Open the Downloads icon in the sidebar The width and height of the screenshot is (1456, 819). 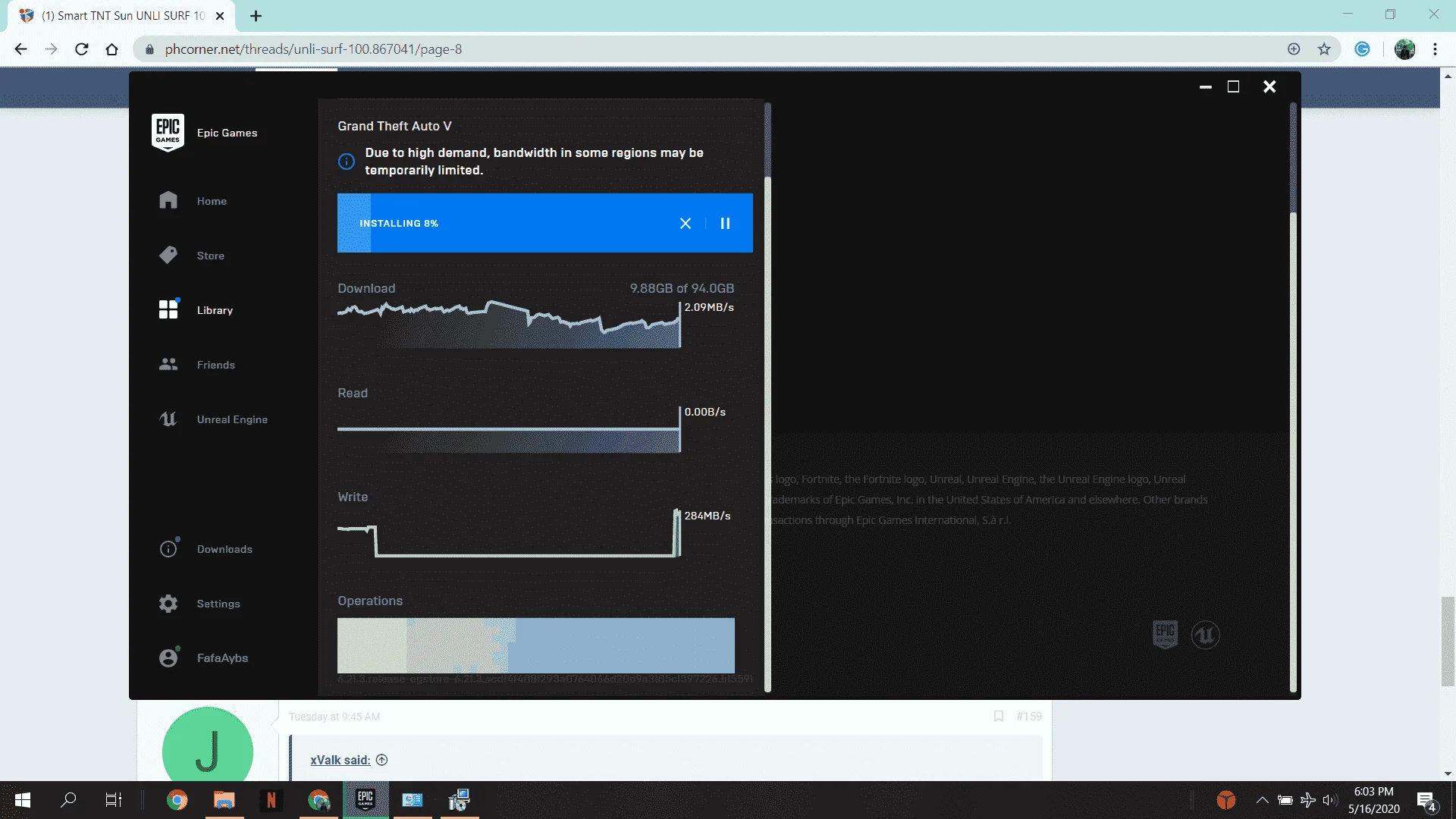pyautogui.click(x=168, y=548)
